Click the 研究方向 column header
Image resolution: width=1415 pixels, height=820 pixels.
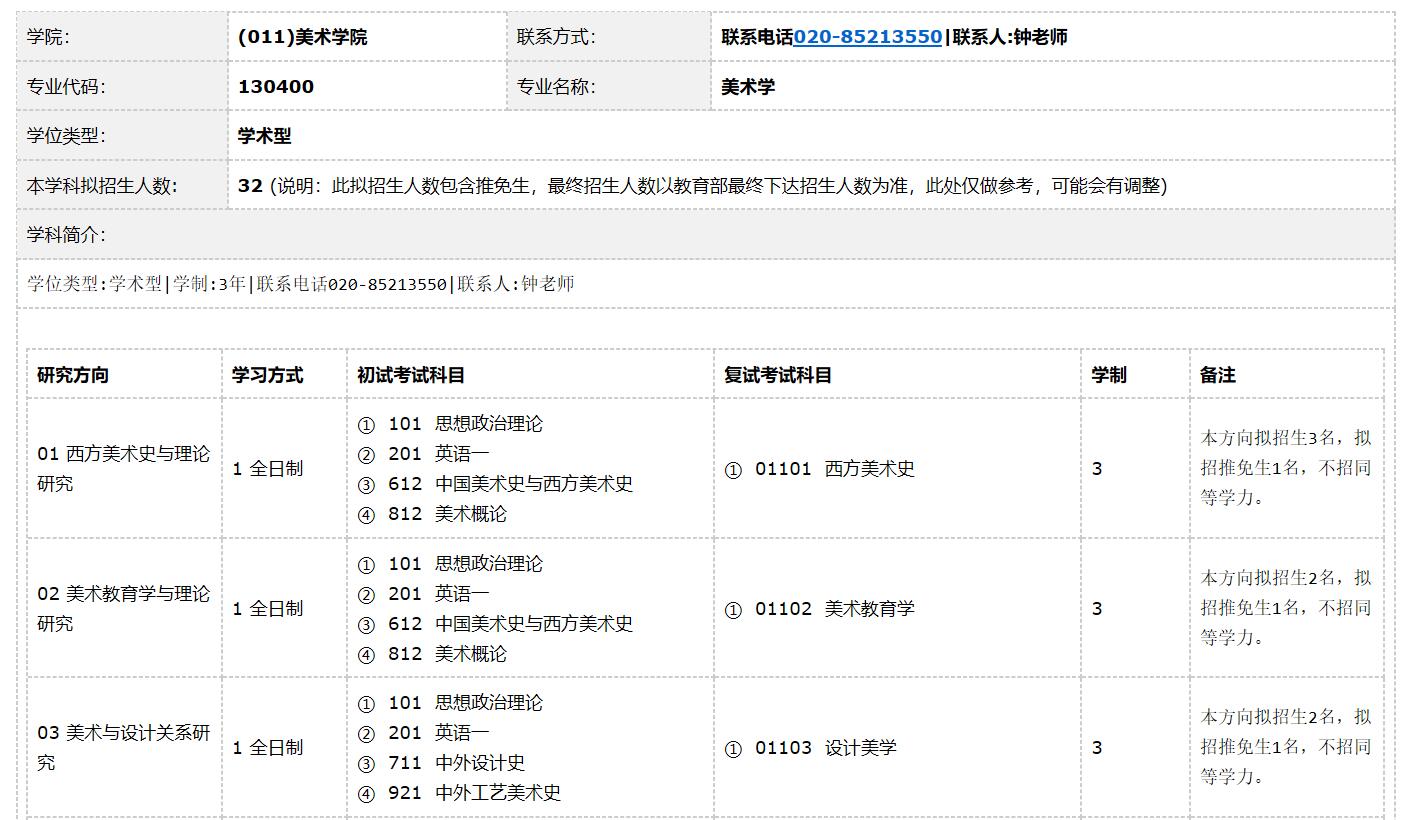pyautogui.click(x=73, y=375)
